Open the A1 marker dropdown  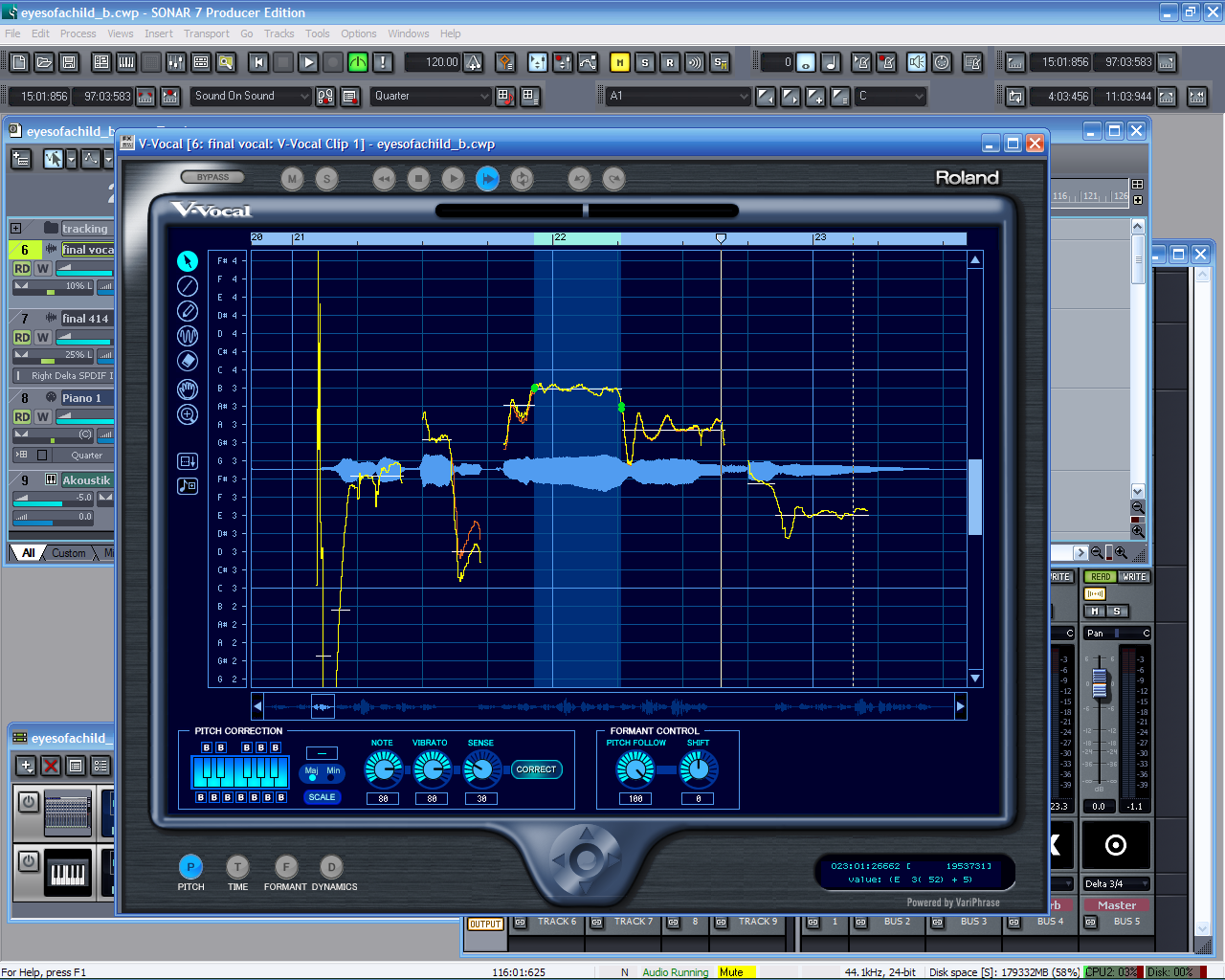coord(679,96)
